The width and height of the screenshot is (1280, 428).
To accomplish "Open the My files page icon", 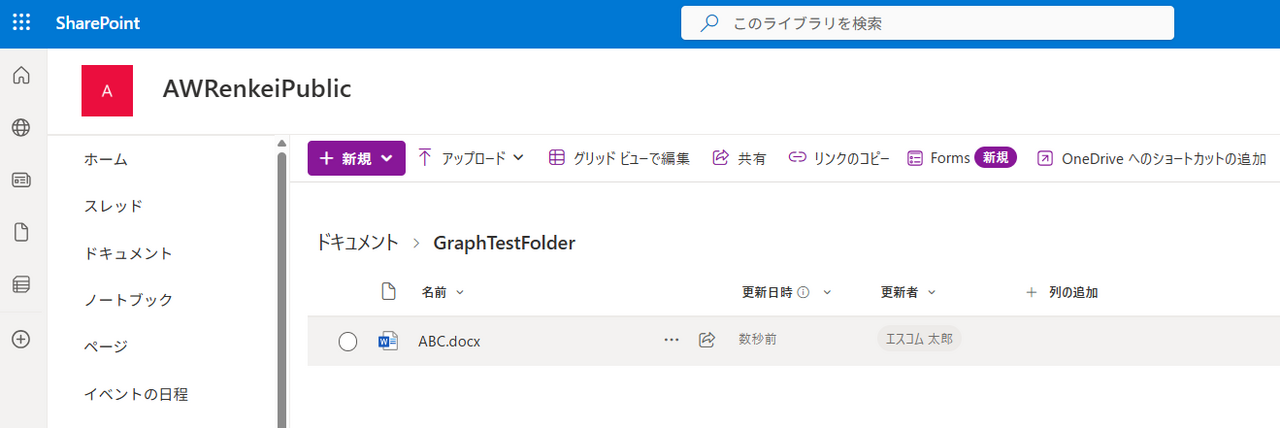I will tap(21, 233).
